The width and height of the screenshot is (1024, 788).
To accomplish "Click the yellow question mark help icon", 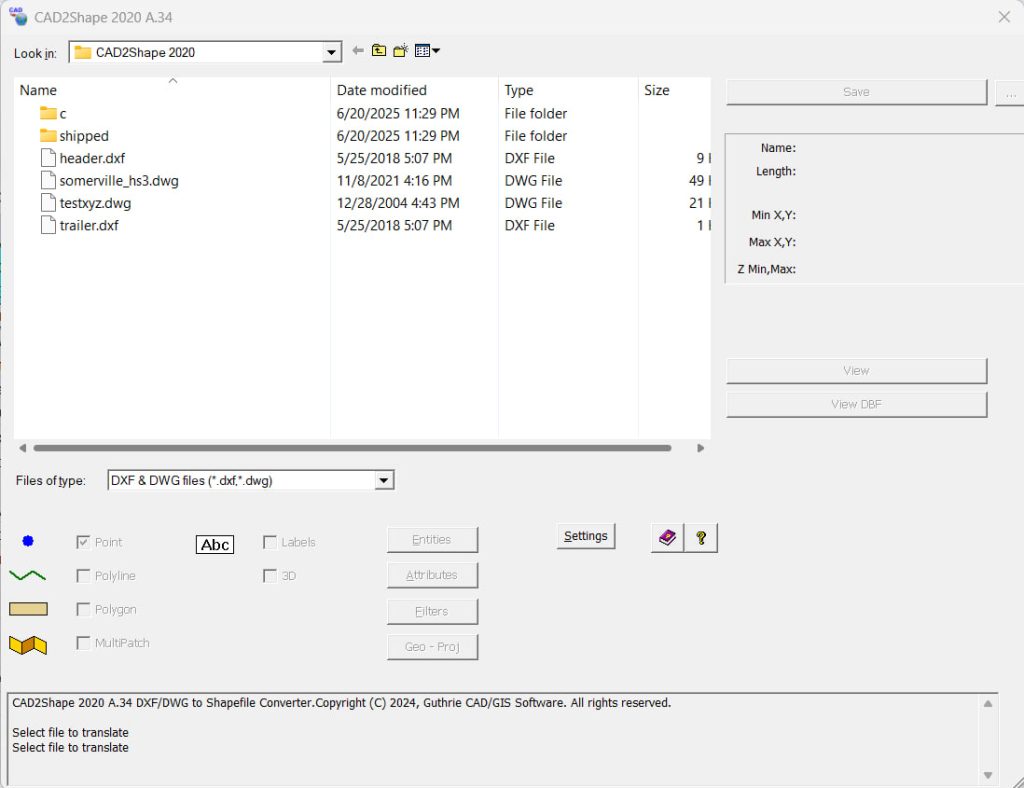I will (701, 538).
